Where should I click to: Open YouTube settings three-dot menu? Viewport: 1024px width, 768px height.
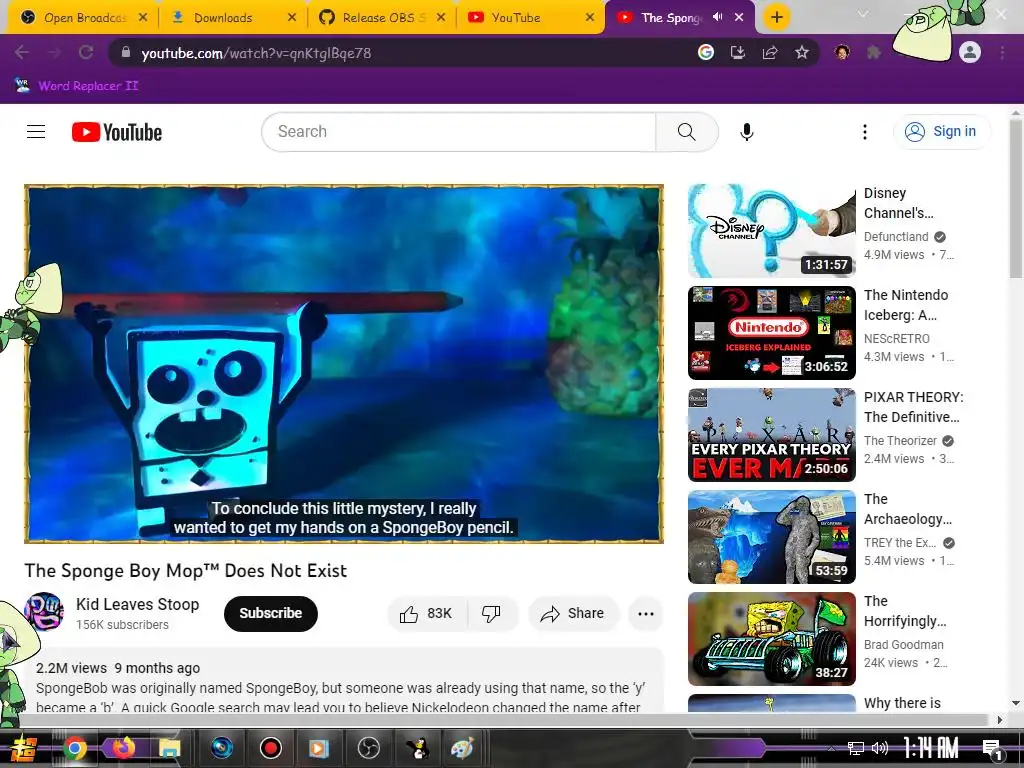pyautogui.click(x=865, y=132)
